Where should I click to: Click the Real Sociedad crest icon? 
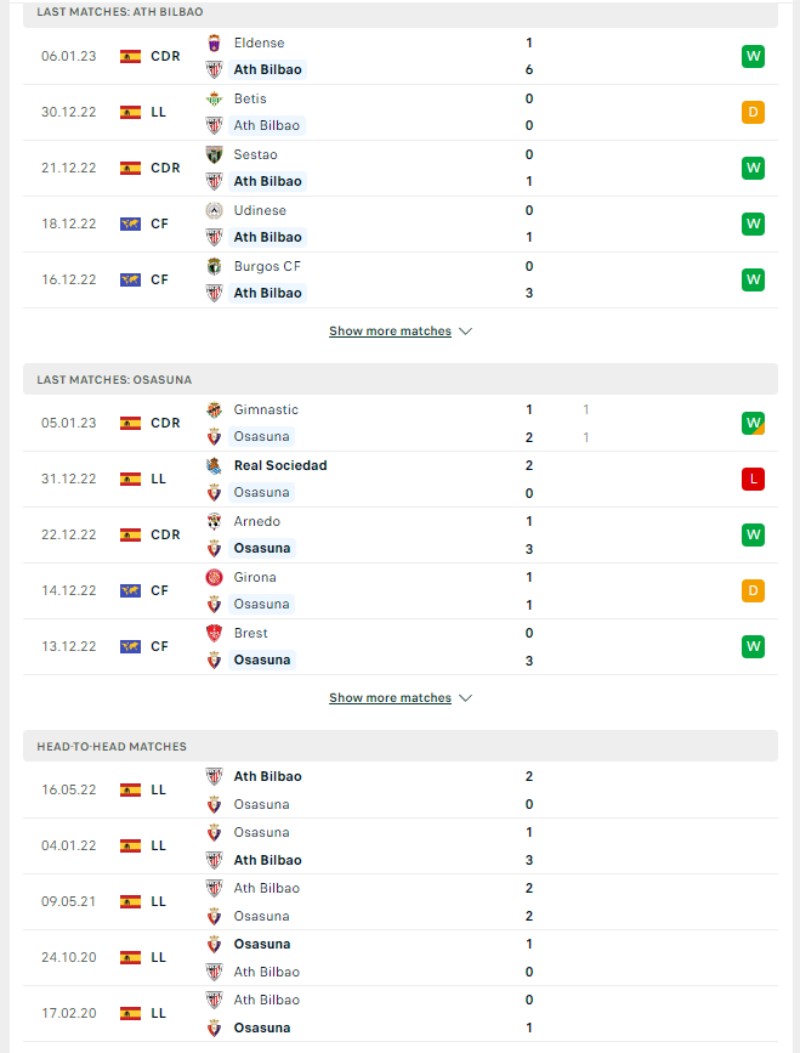(x=214, y=465)
